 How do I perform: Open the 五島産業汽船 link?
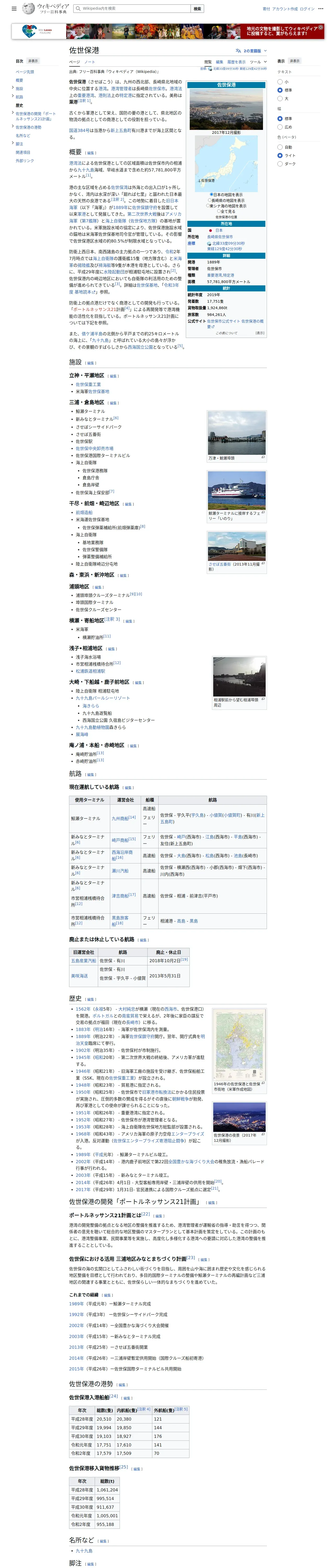83,960
